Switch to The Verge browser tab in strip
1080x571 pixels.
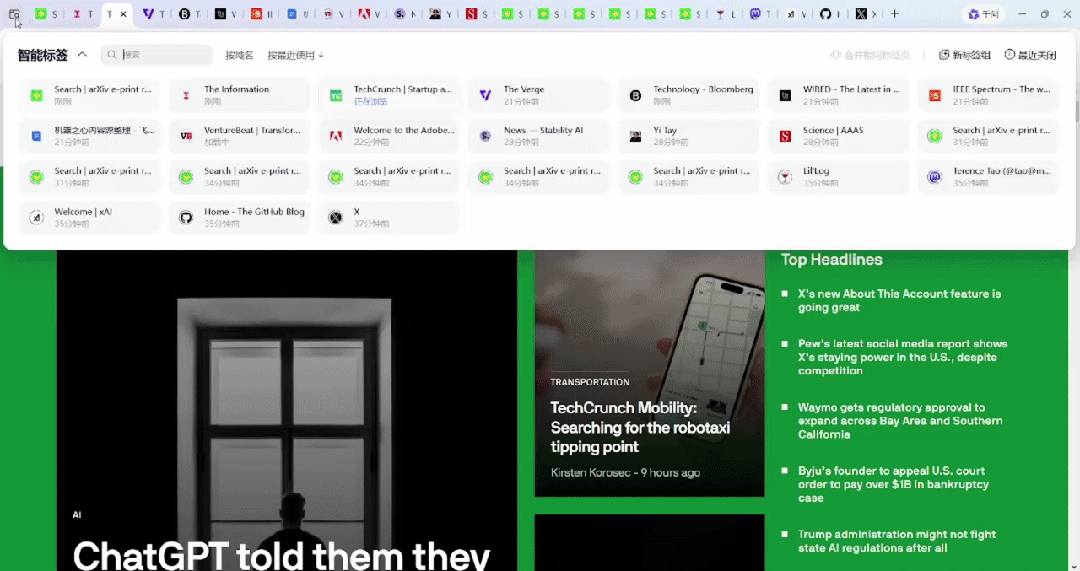(149, 14)
